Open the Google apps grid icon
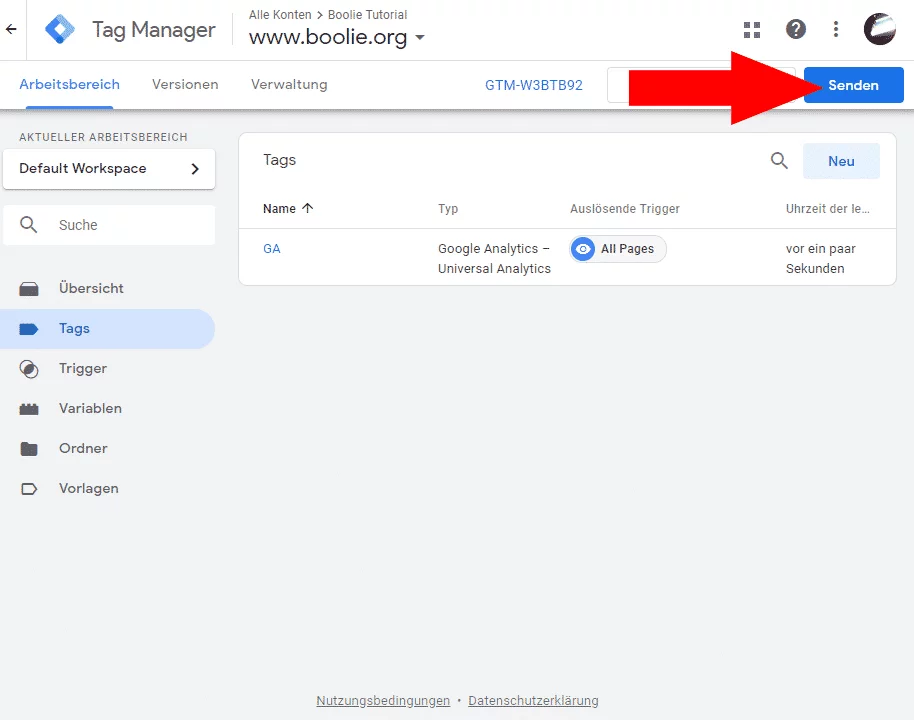The image size is (914, 720). (x=752, y=29)
